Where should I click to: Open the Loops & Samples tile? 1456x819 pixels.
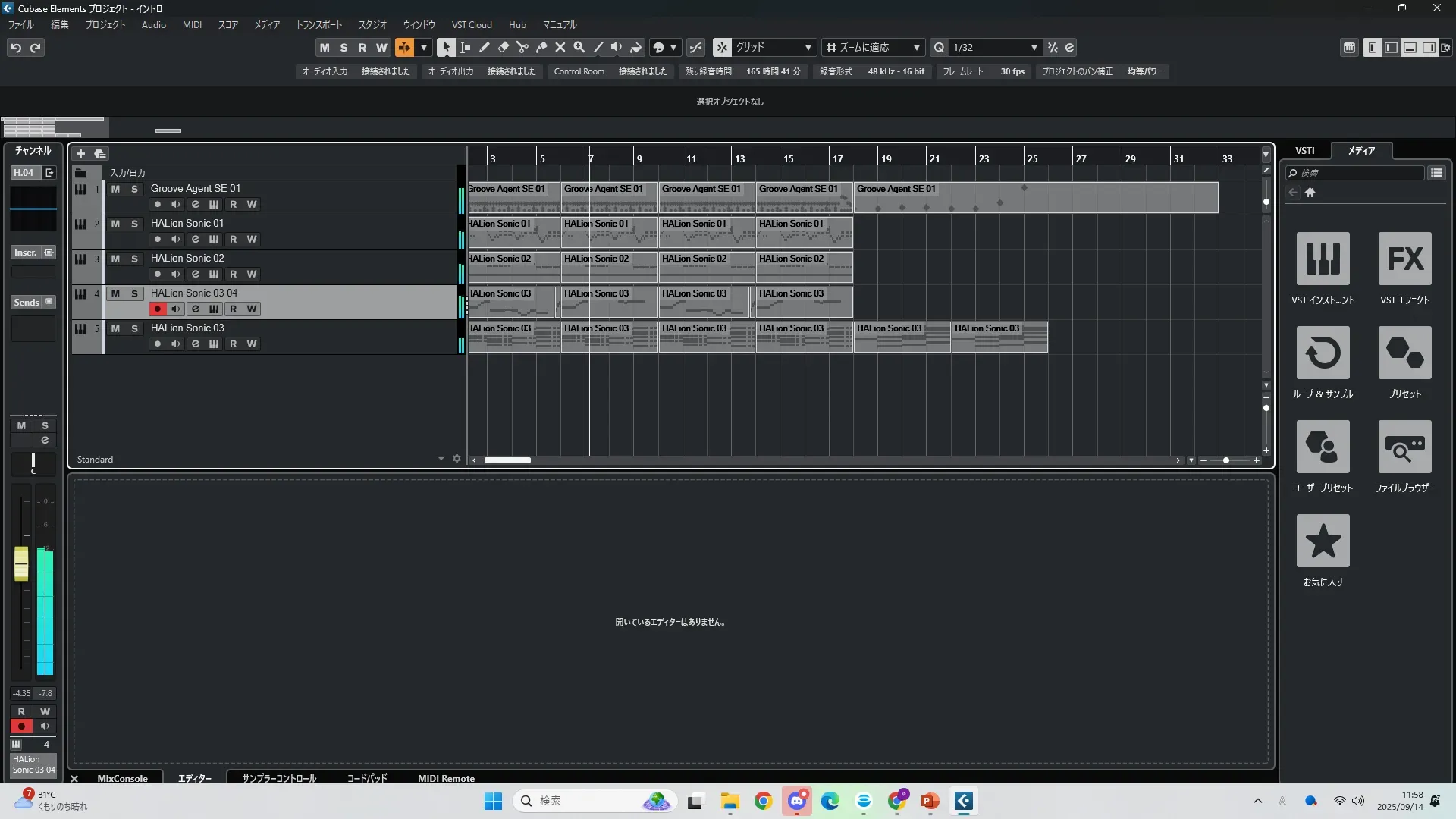click(x=1323, y=353)
